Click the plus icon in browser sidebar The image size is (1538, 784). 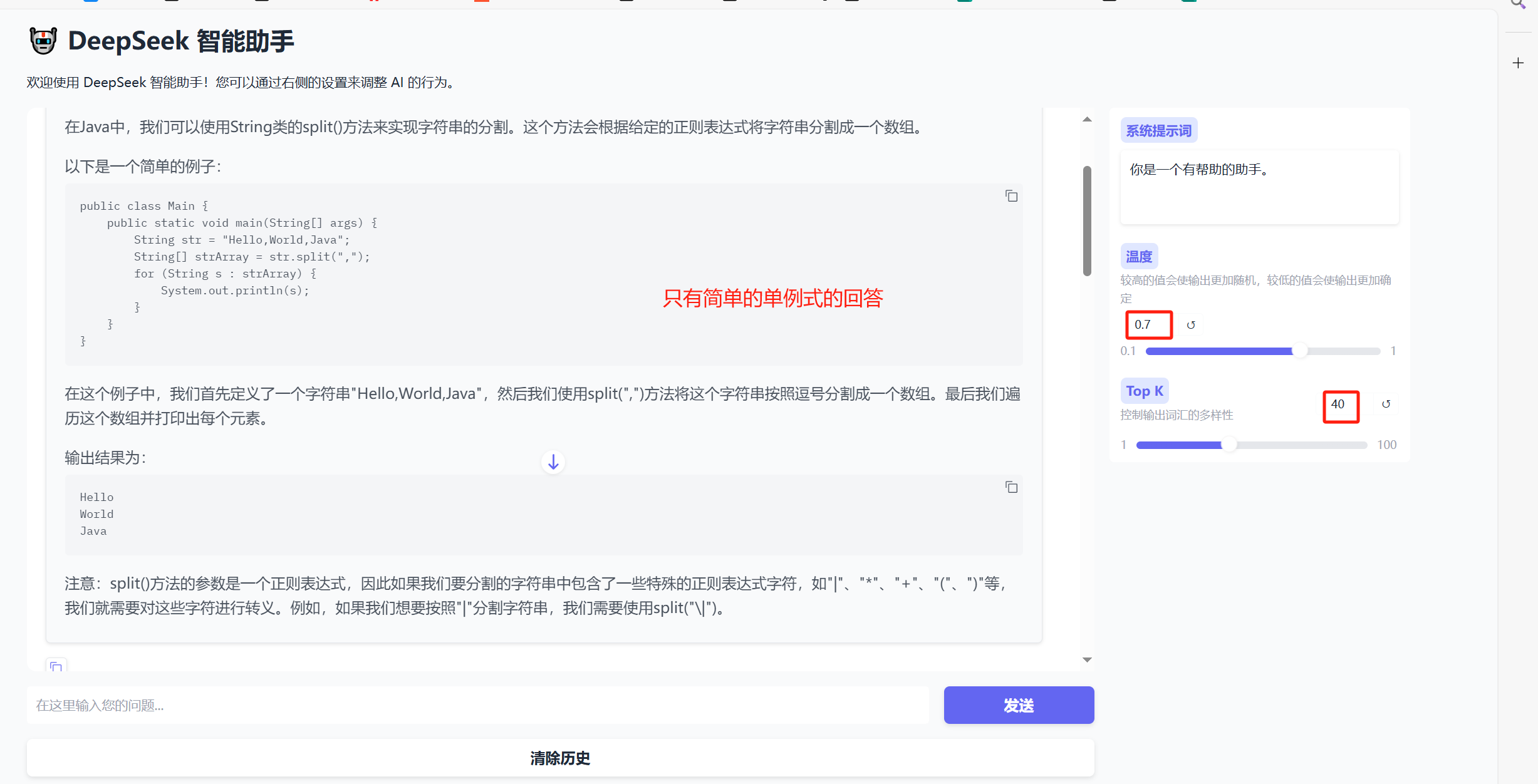point(1518,63)
